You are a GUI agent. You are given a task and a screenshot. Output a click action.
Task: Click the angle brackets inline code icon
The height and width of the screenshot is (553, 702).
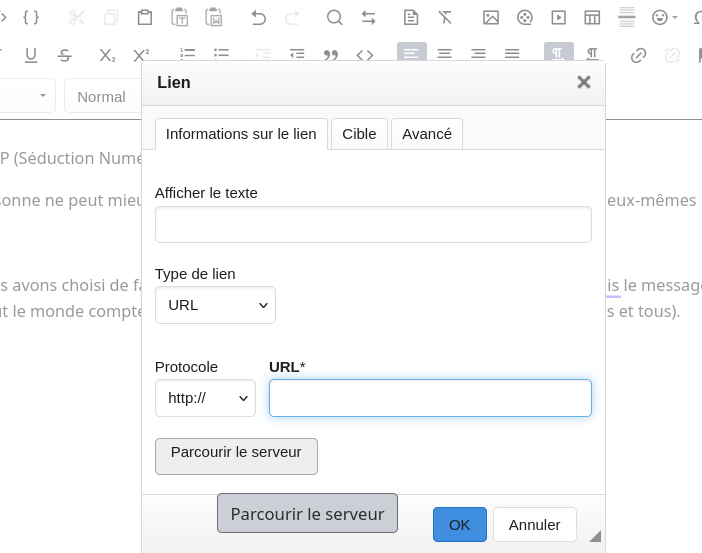point(365,55)
